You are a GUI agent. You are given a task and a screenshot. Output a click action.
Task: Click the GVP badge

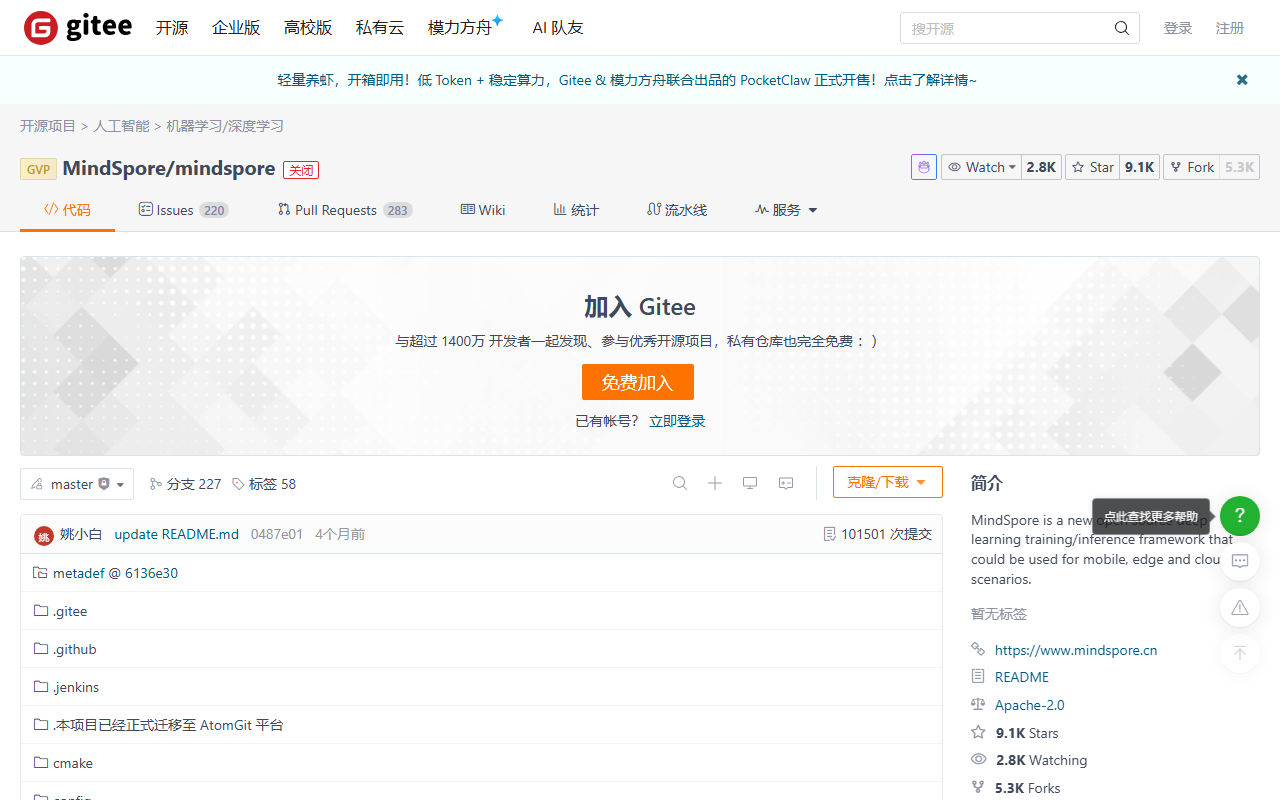click(38, 169)
